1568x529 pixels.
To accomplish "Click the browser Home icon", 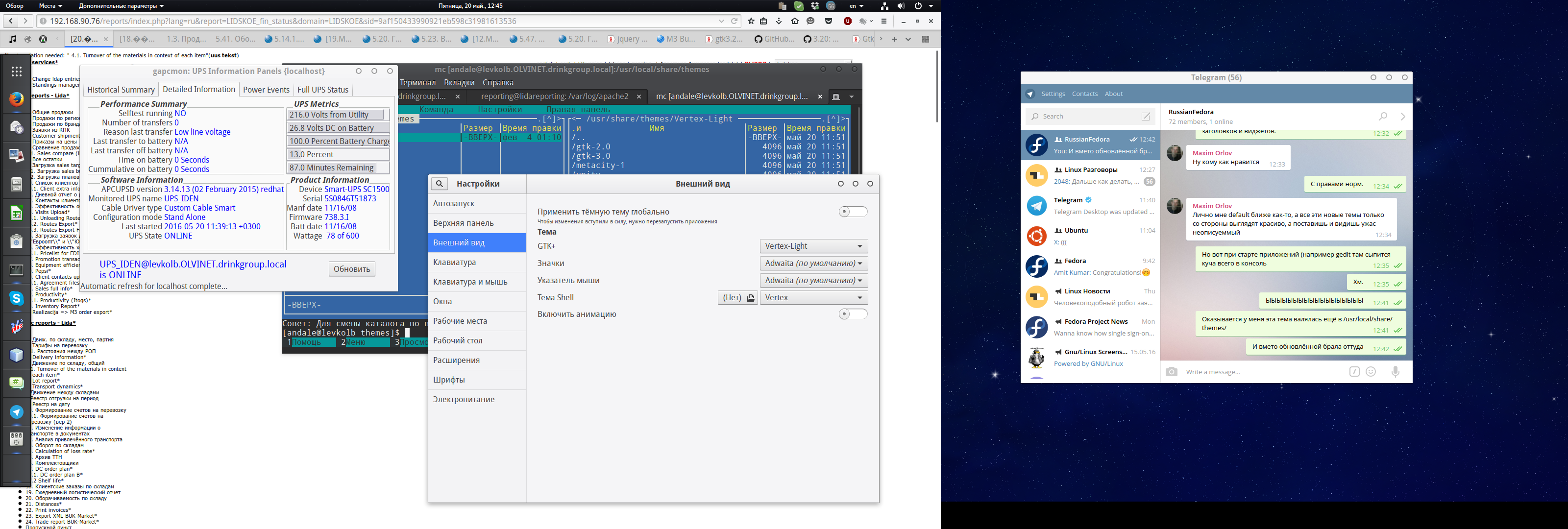I will coord(794,21).
